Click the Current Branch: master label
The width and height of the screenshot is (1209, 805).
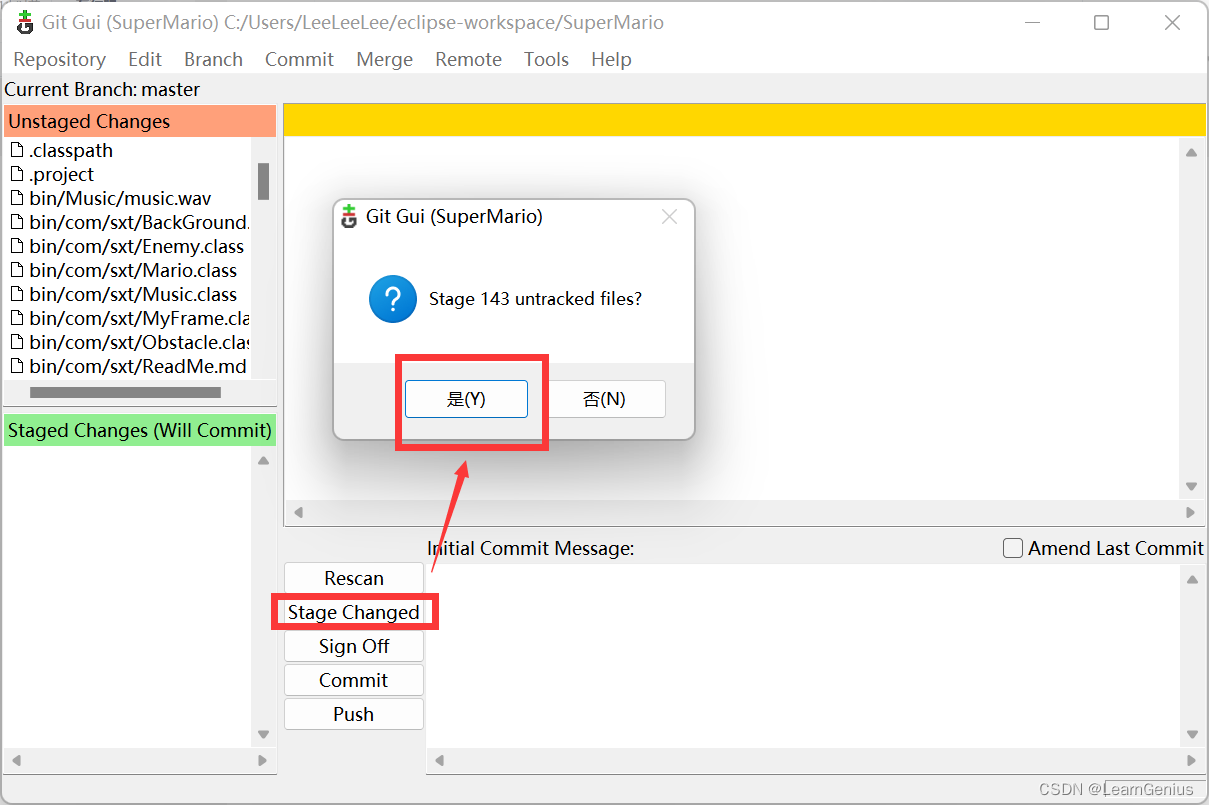(102, 89)
